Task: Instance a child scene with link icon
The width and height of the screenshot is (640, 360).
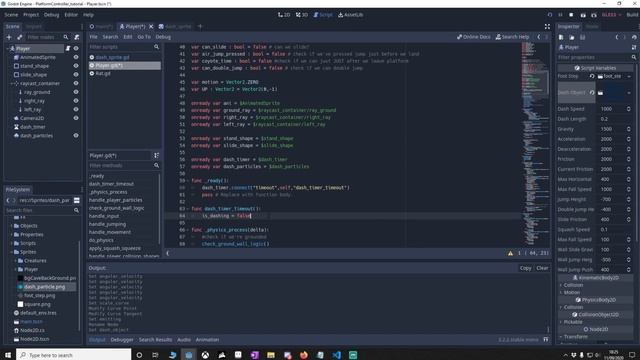Action: 20,37
